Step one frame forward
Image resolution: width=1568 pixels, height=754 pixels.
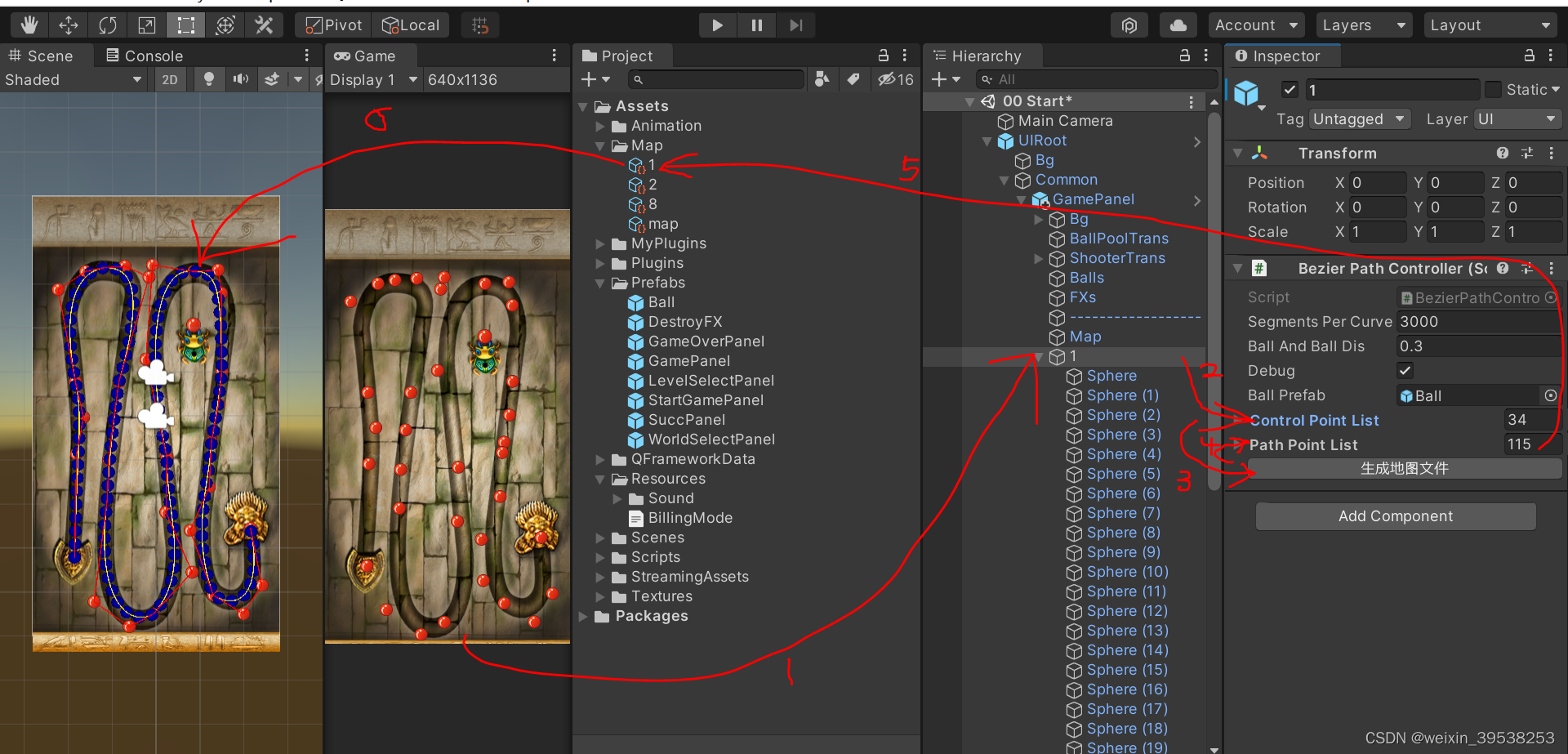point(796,25)
